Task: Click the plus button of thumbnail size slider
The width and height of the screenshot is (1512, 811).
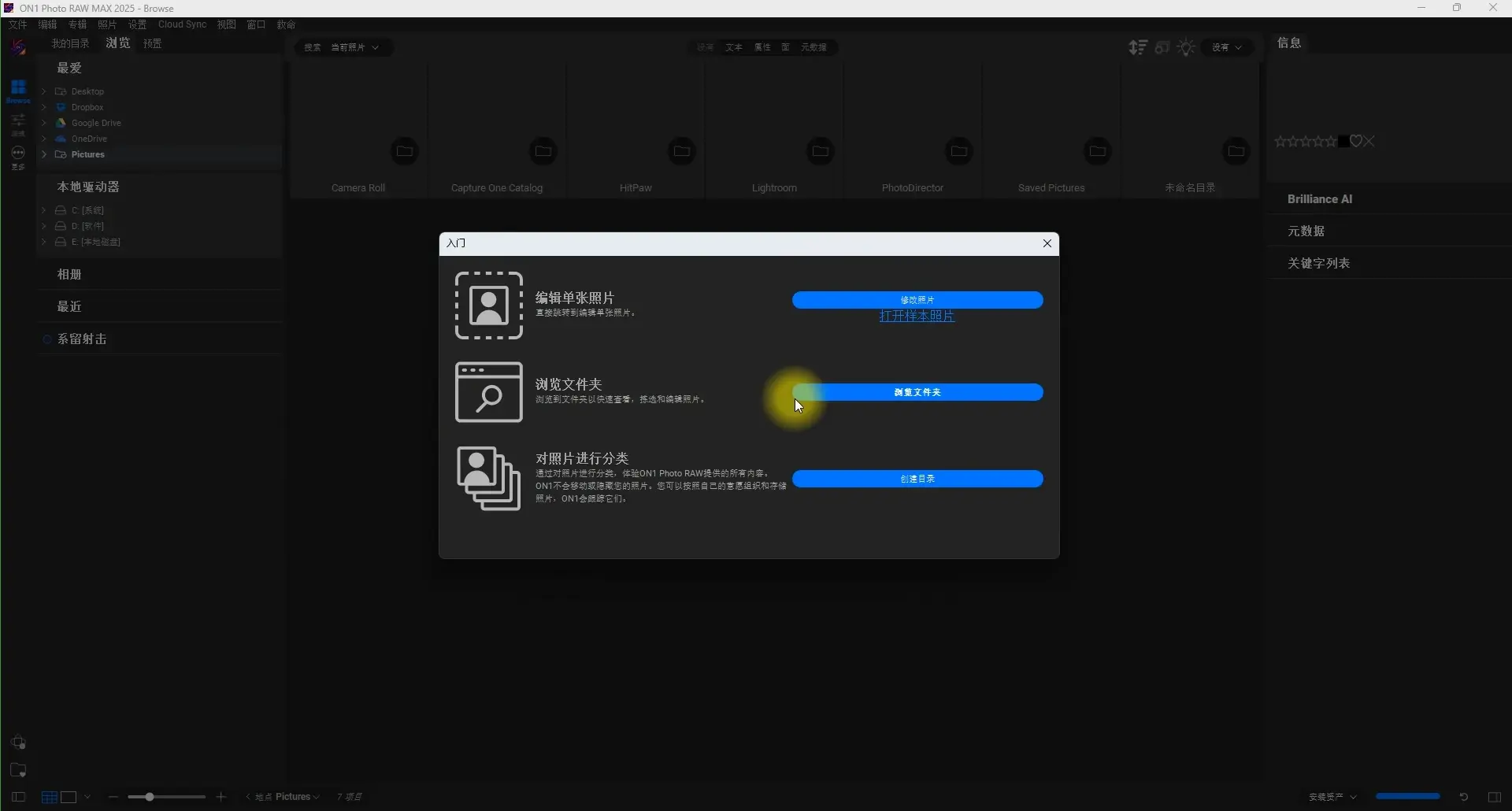Action: (x=221, y=797)
